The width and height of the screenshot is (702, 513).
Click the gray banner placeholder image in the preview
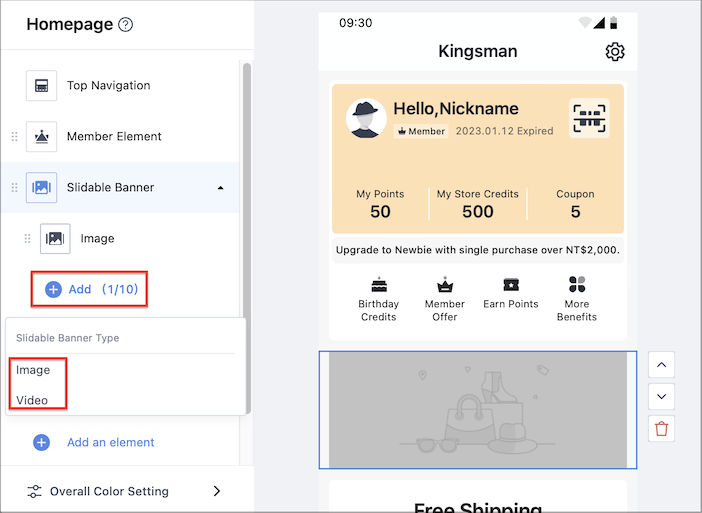point(478,410)
